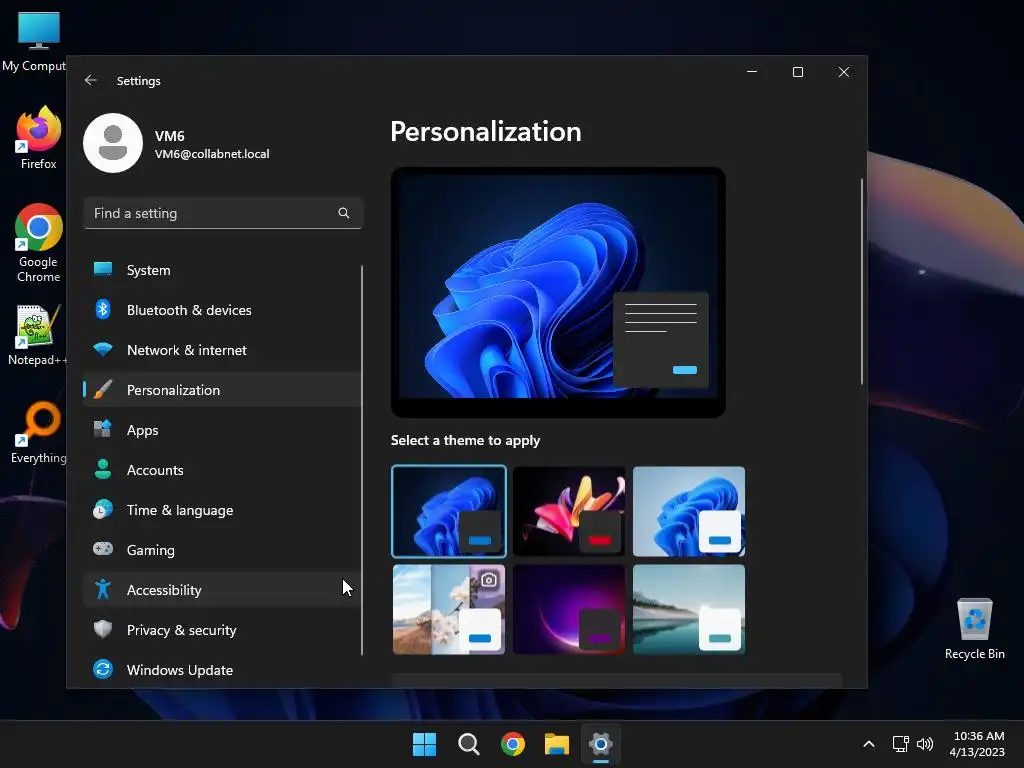Maximize the Settings window
This screenshot has width=1024, height=768.
coord(798,72)
